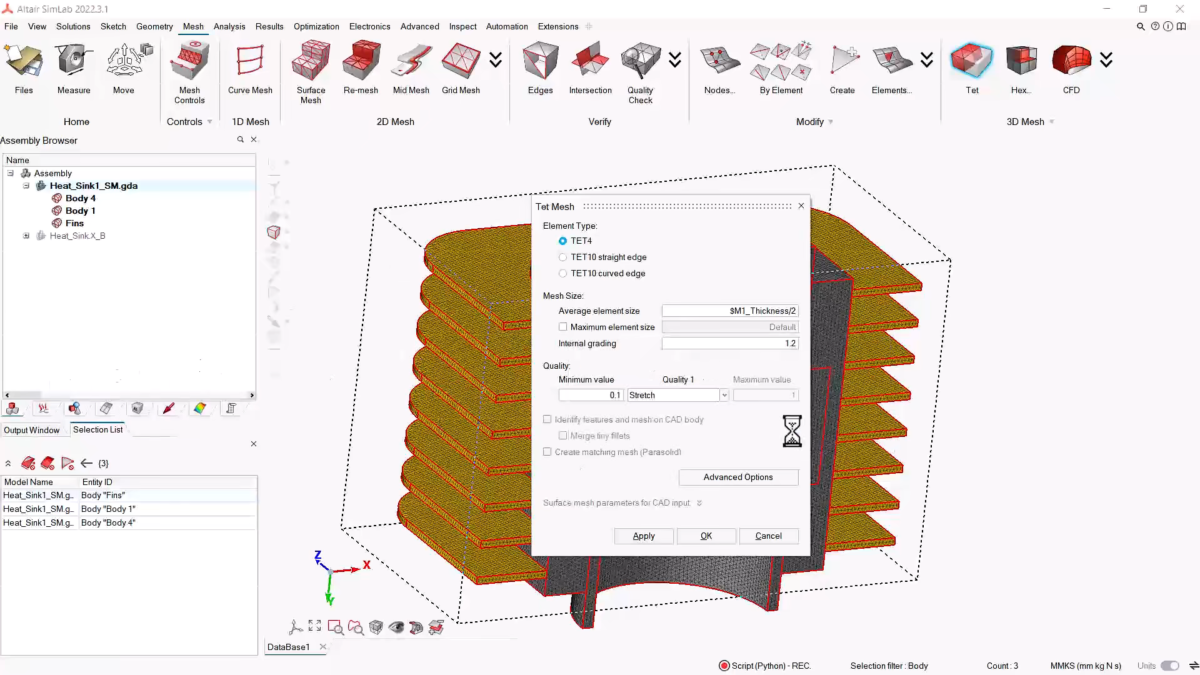Viewport: 1200px width, 675px height.
Task: Click the Apply button
Action: [x=644, y=536]
